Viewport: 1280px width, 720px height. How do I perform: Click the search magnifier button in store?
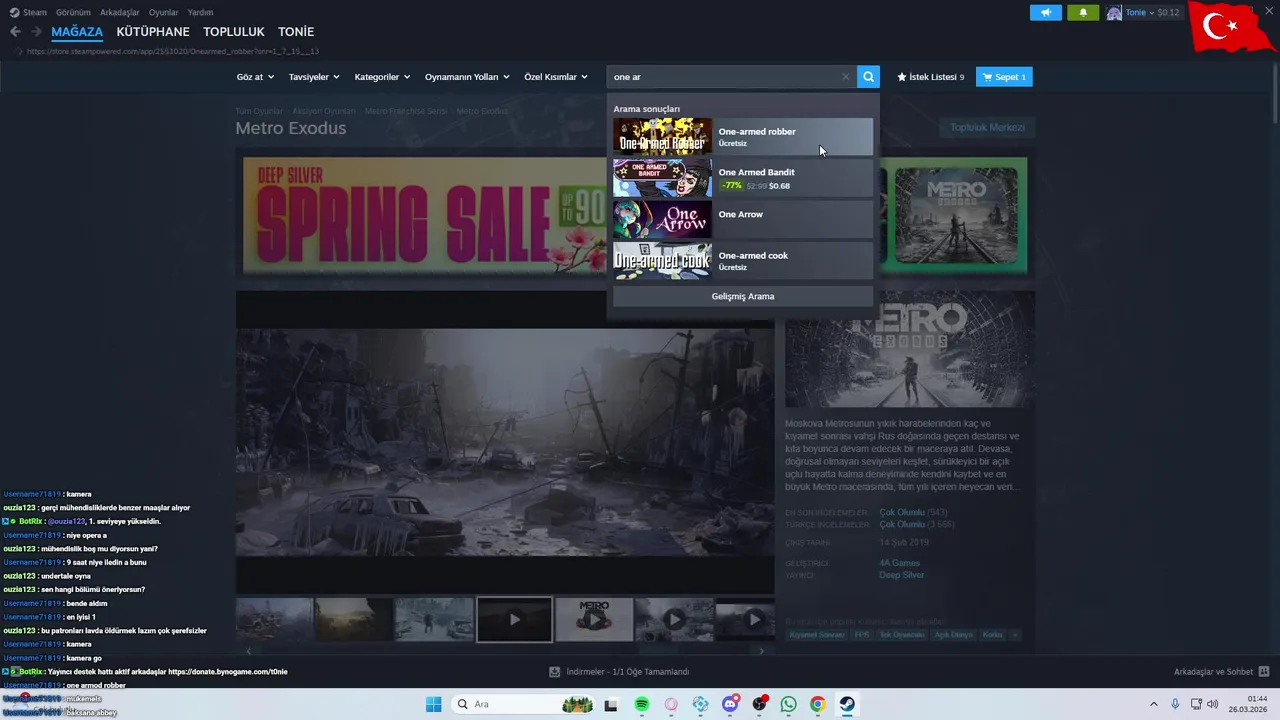(x=868, y=76)
